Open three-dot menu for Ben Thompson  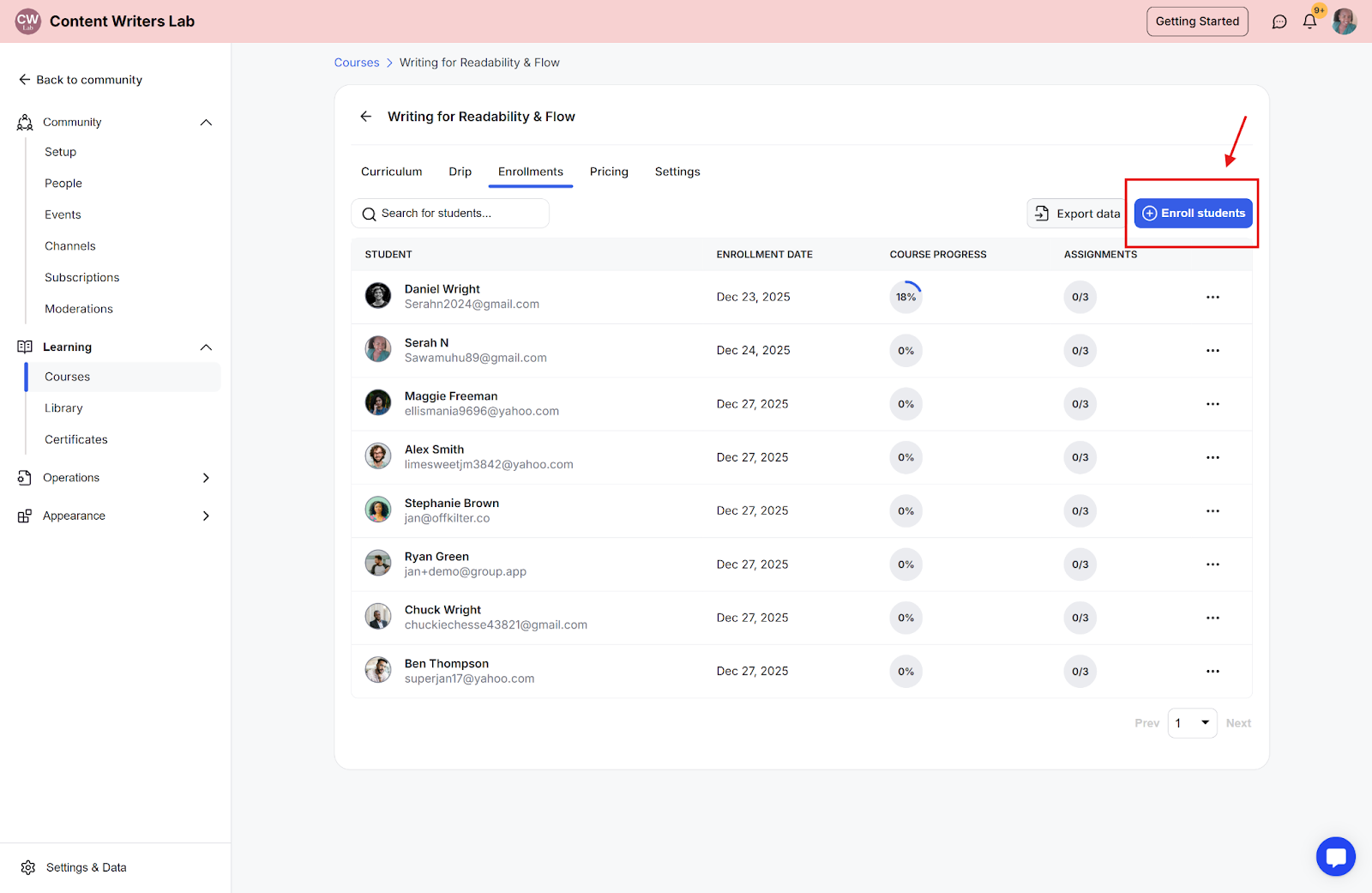1213,672
